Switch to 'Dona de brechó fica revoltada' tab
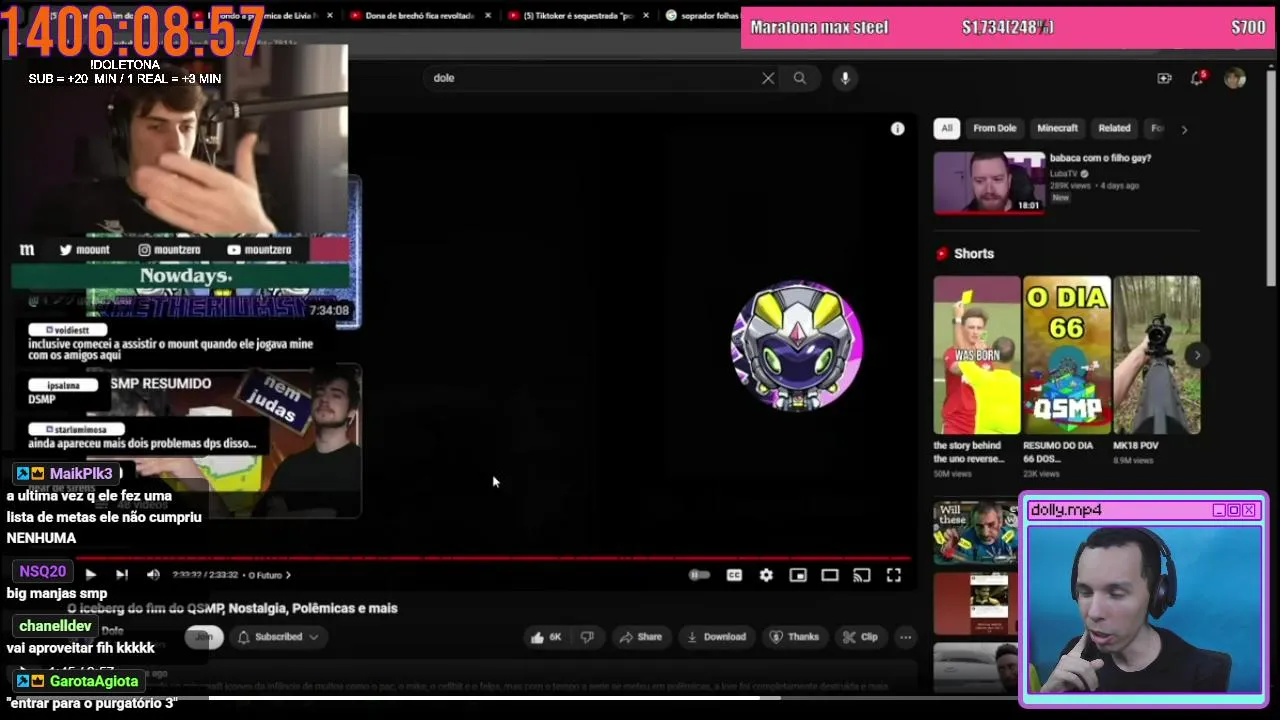Image resolution: width=1280 pixels, height=720 pixels. 419,16
